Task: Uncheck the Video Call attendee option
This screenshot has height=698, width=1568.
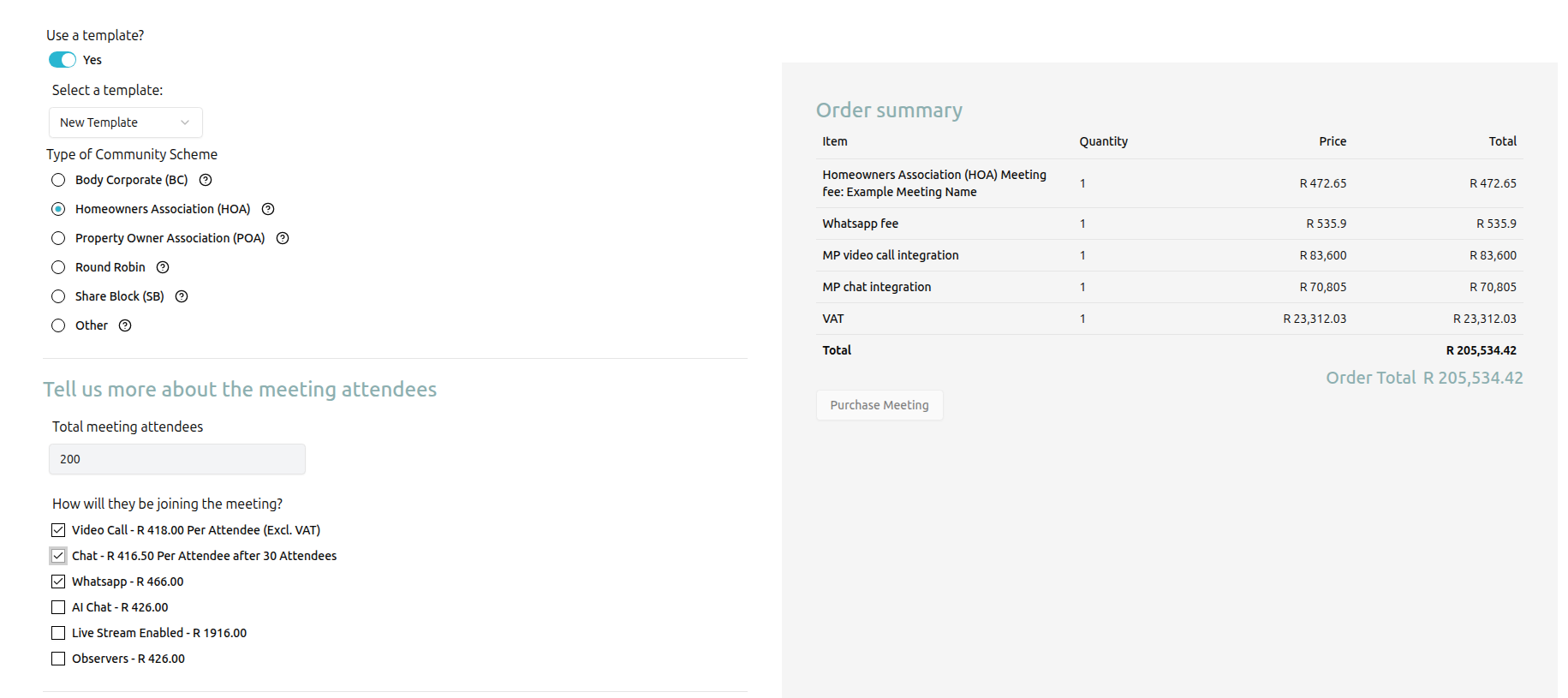Action: click(58, 530)
